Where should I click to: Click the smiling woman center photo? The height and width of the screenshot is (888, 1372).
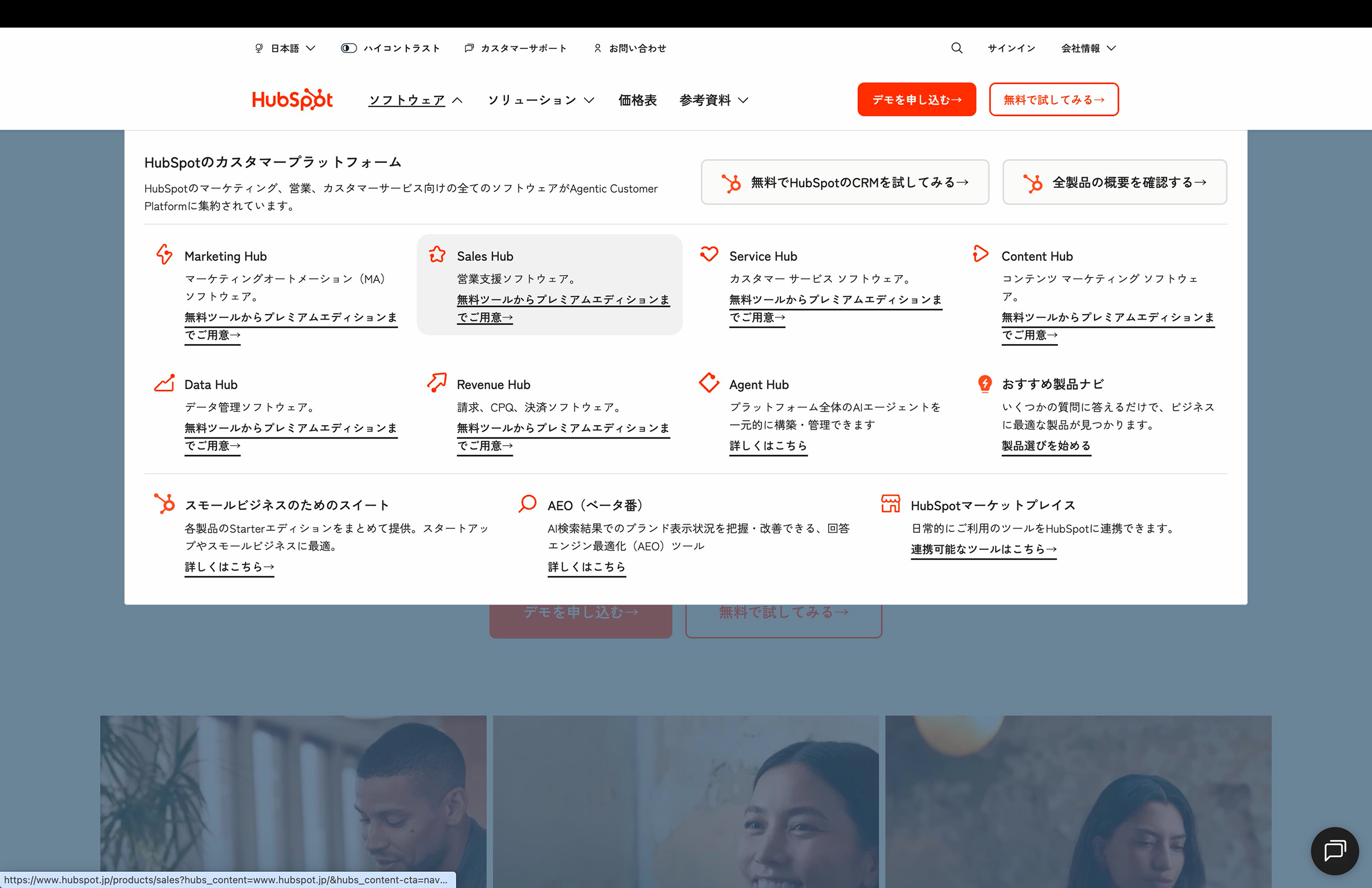(685, 801)
